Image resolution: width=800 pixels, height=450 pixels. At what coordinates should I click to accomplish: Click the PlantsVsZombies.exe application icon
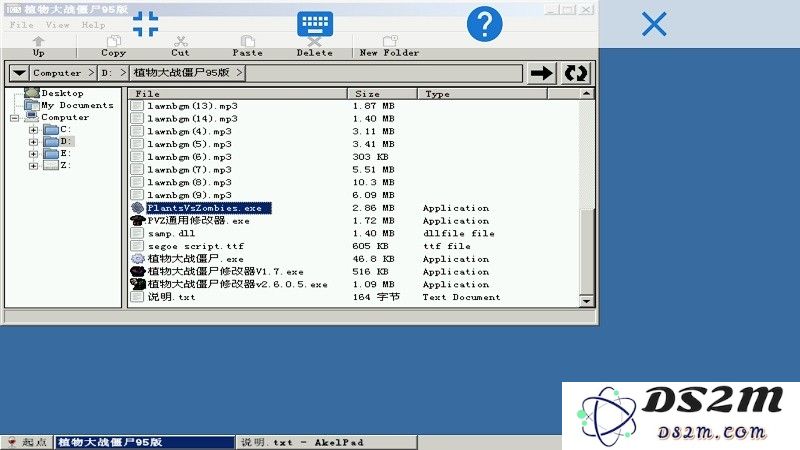tap(137, 208)
